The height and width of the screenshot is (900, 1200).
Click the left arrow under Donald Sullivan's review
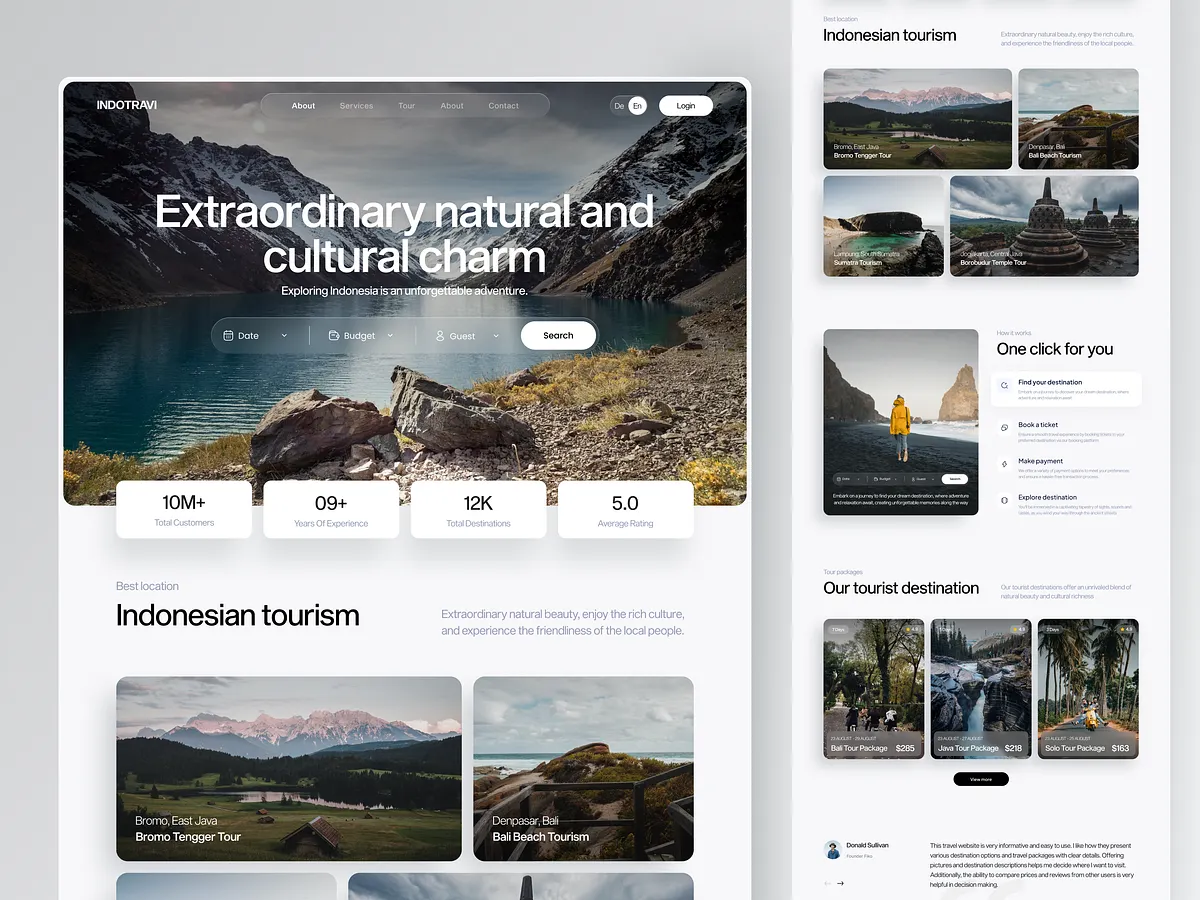pyautogui.click(x=827, y=883)
